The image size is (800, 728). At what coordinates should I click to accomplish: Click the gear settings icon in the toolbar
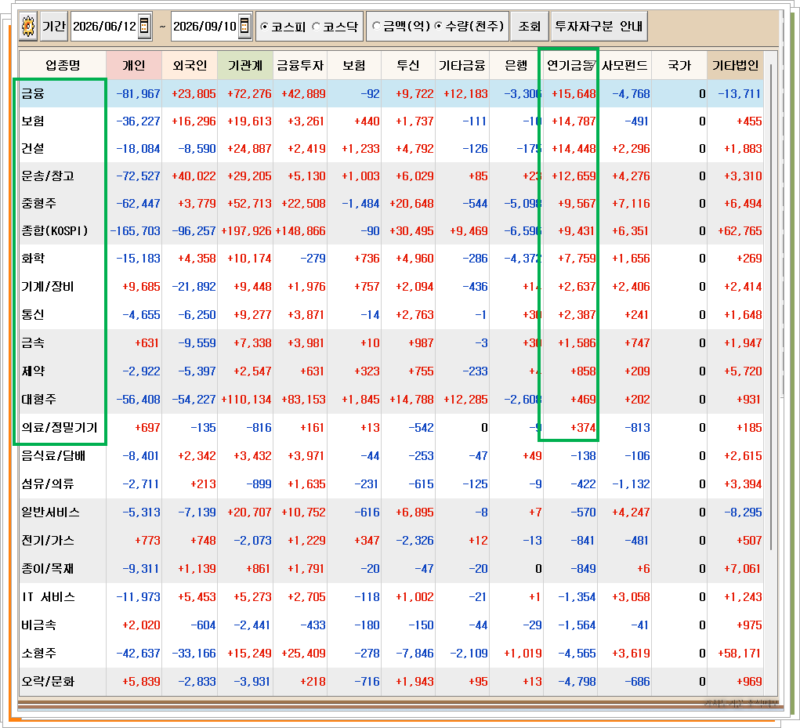29,26
